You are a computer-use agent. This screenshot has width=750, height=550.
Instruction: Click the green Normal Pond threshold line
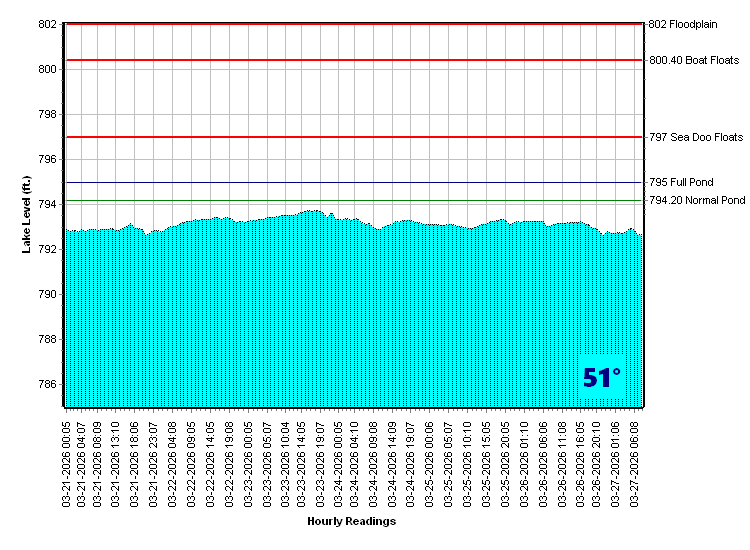tap(350, 201)
